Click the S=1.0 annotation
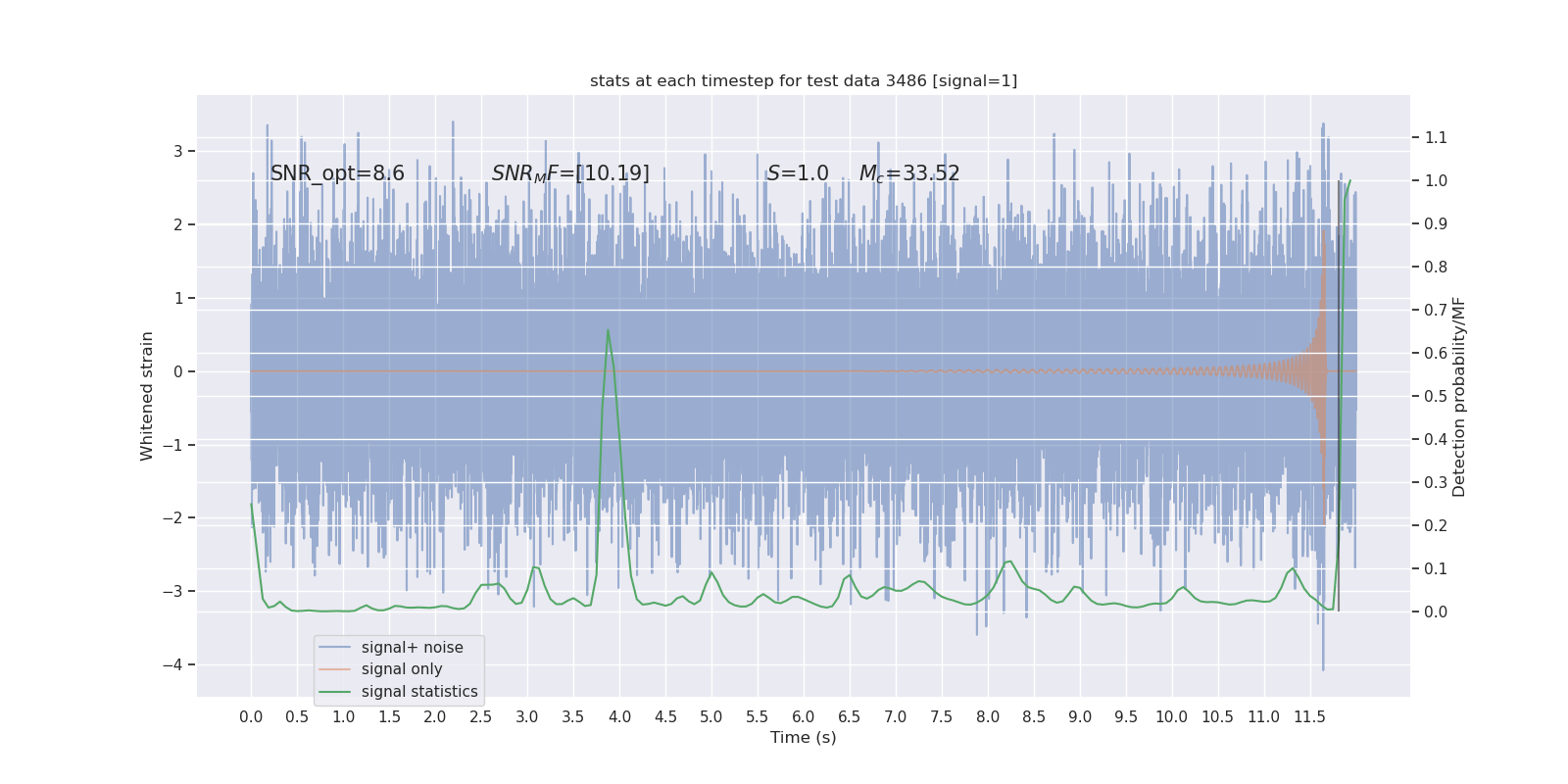Screen dimensions: 1568x784 pos(798,173)
